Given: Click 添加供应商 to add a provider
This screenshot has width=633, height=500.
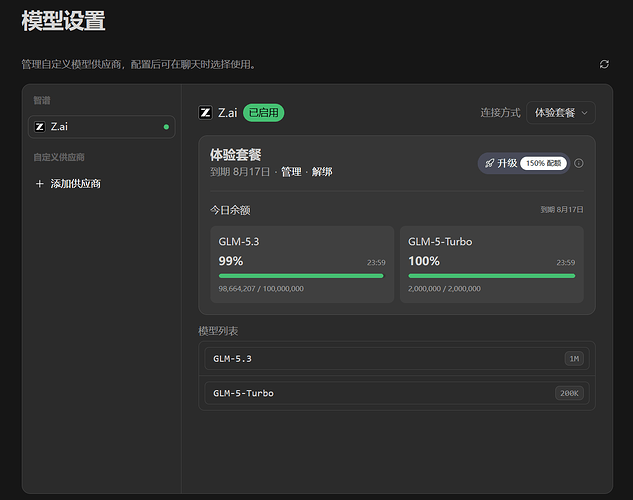Looking at the screenshot, I should [75, 184].
